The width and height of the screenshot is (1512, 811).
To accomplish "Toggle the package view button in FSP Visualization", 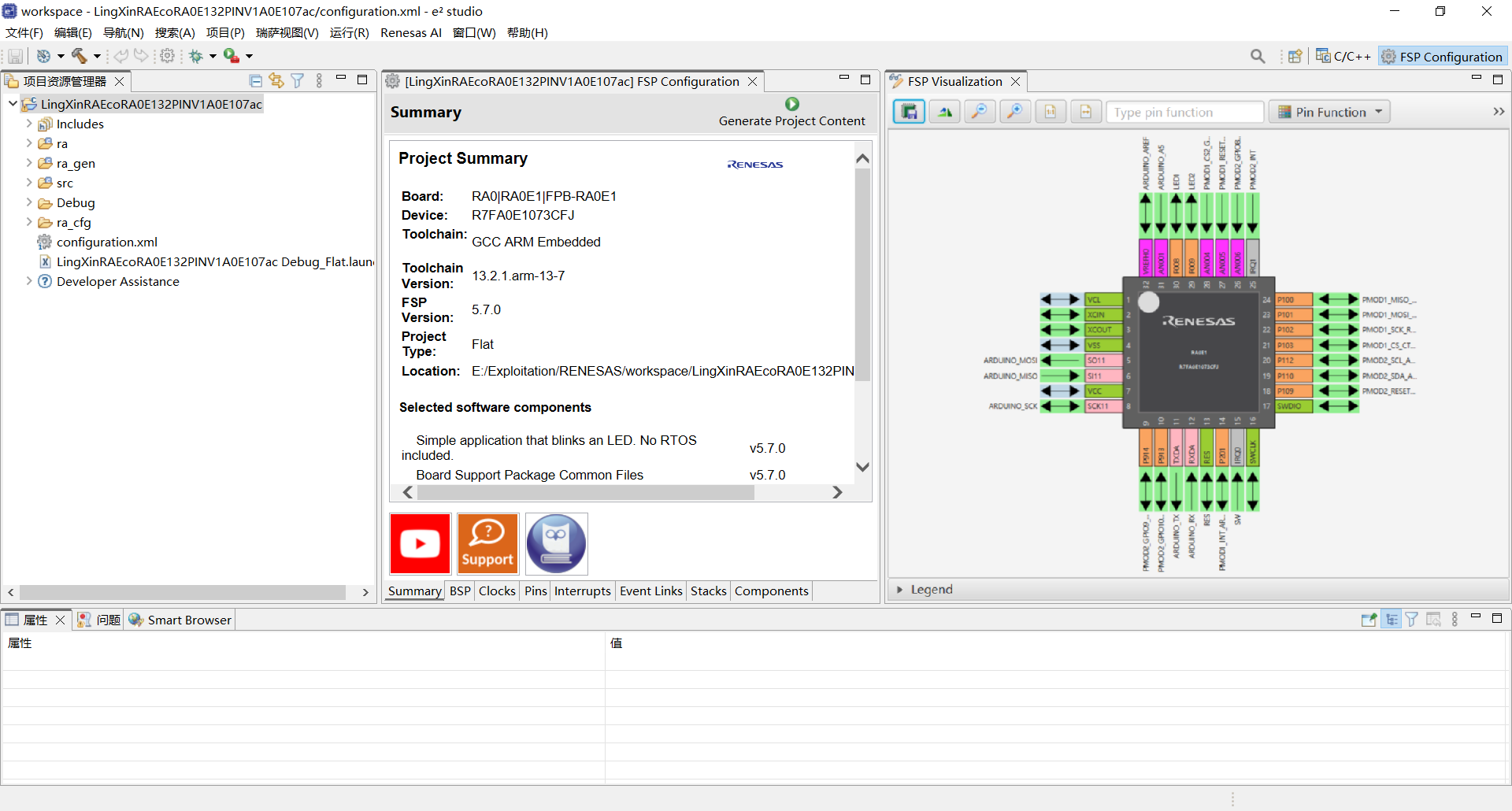I will point(909,112).
